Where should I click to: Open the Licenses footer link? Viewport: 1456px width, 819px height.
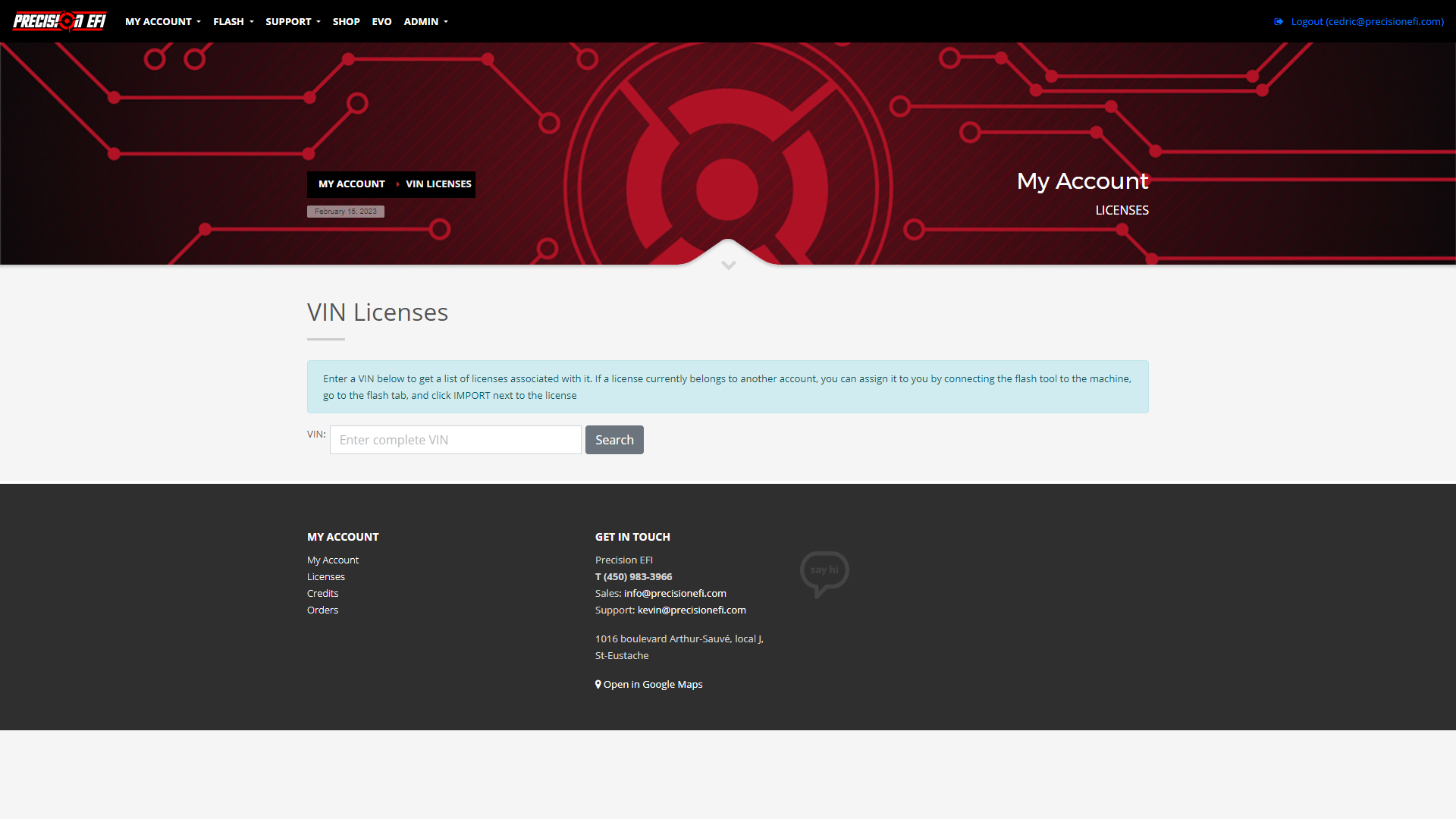[326, 577]
